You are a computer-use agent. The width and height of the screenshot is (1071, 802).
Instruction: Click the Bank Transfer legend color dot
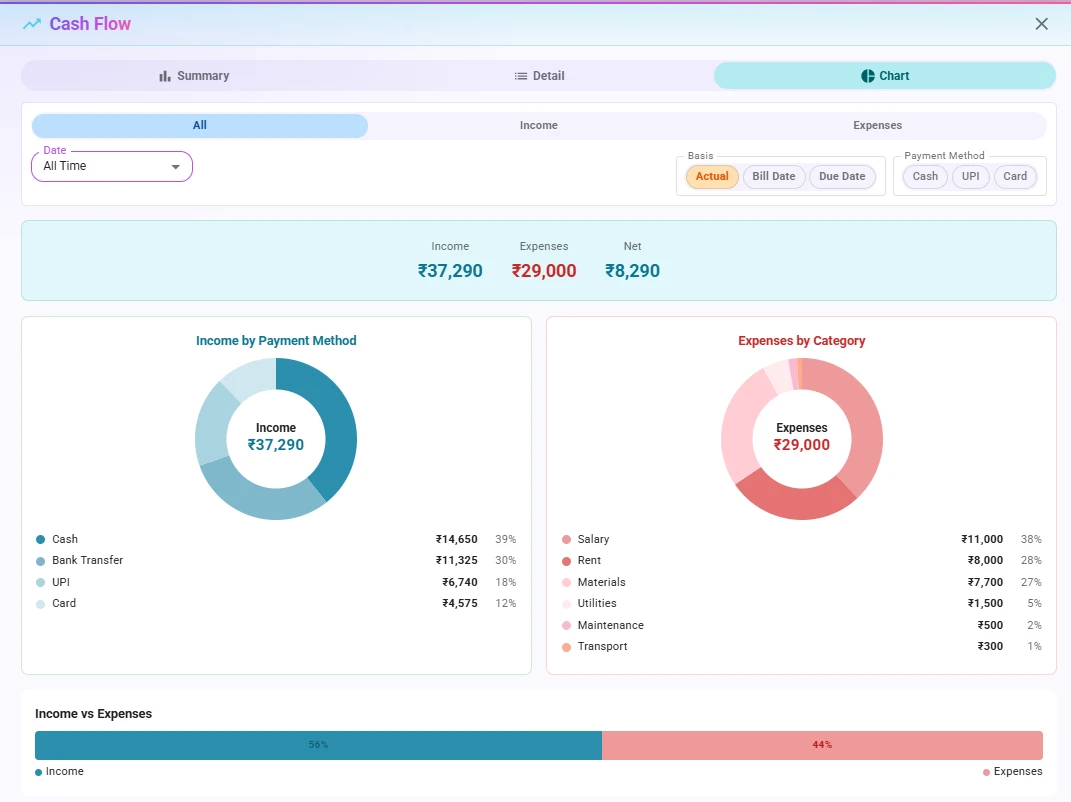40,561
